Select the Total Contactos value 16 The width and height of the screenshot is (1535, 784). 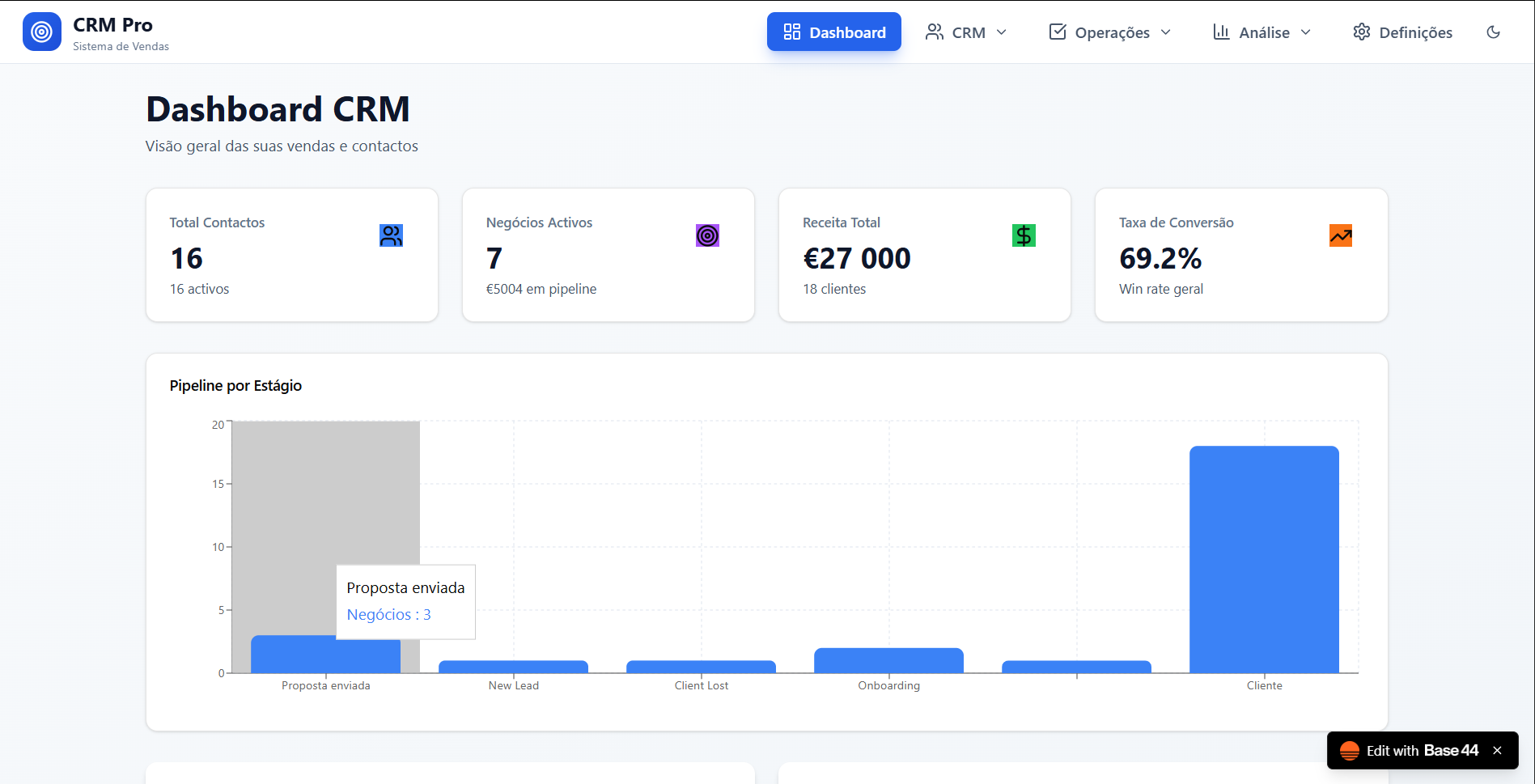(x=186, y=258)
